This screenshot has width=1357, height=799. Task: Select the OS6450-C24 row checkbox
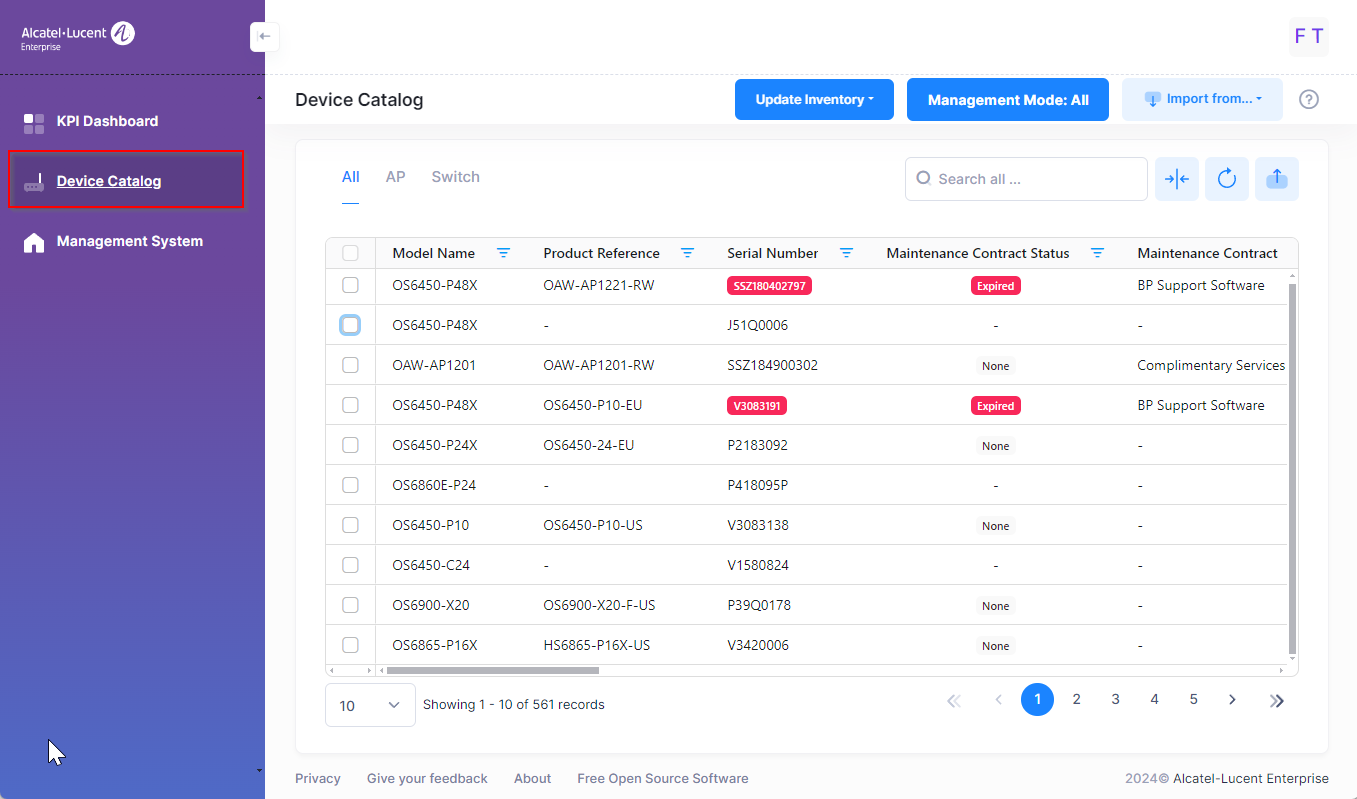pyautogui.click(x=350, y=565)
